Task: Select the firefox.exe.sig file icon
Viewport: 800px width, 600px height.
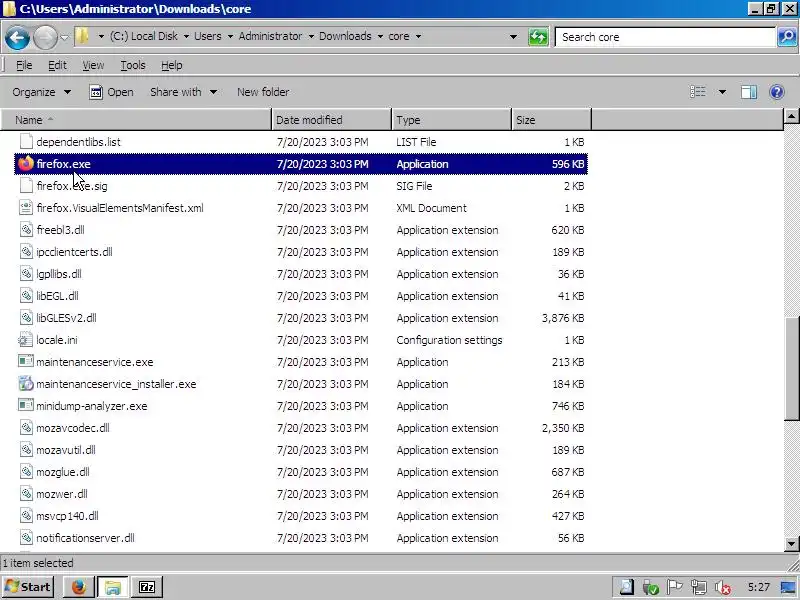Action: [x=26, y=186]
